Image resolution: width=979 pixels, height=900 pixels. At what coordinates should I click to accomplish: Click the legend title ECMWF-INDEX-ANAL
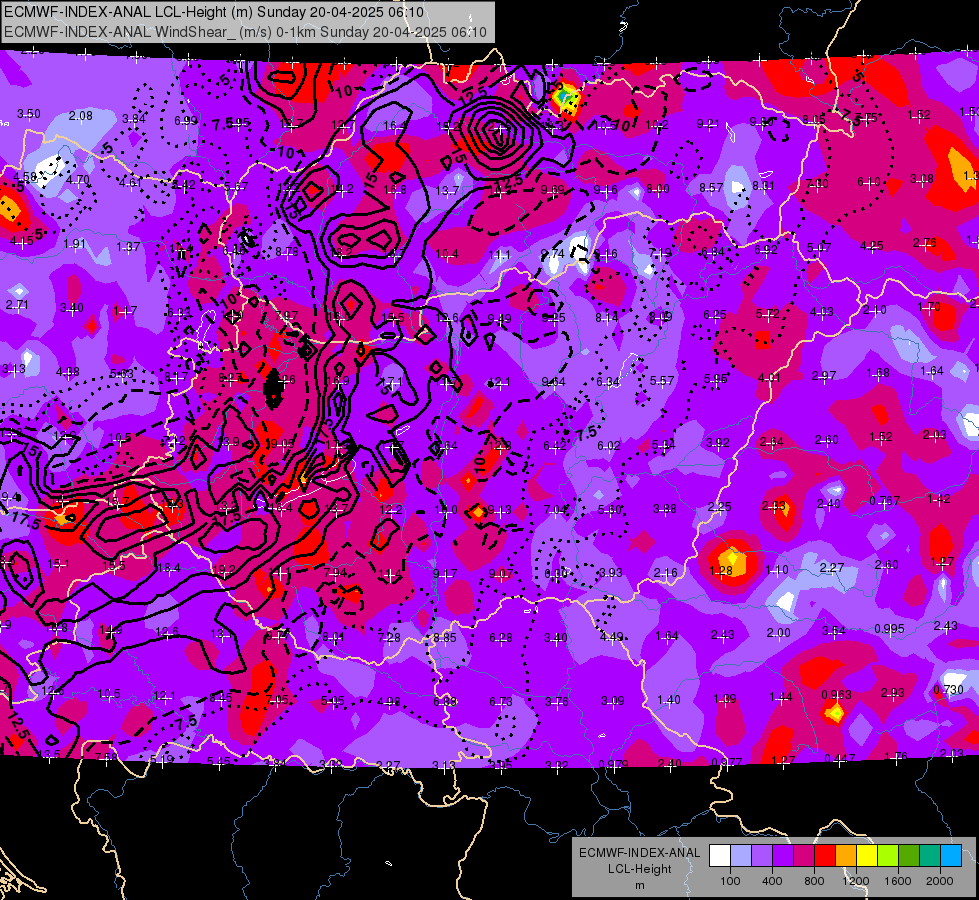coord(639,853)
